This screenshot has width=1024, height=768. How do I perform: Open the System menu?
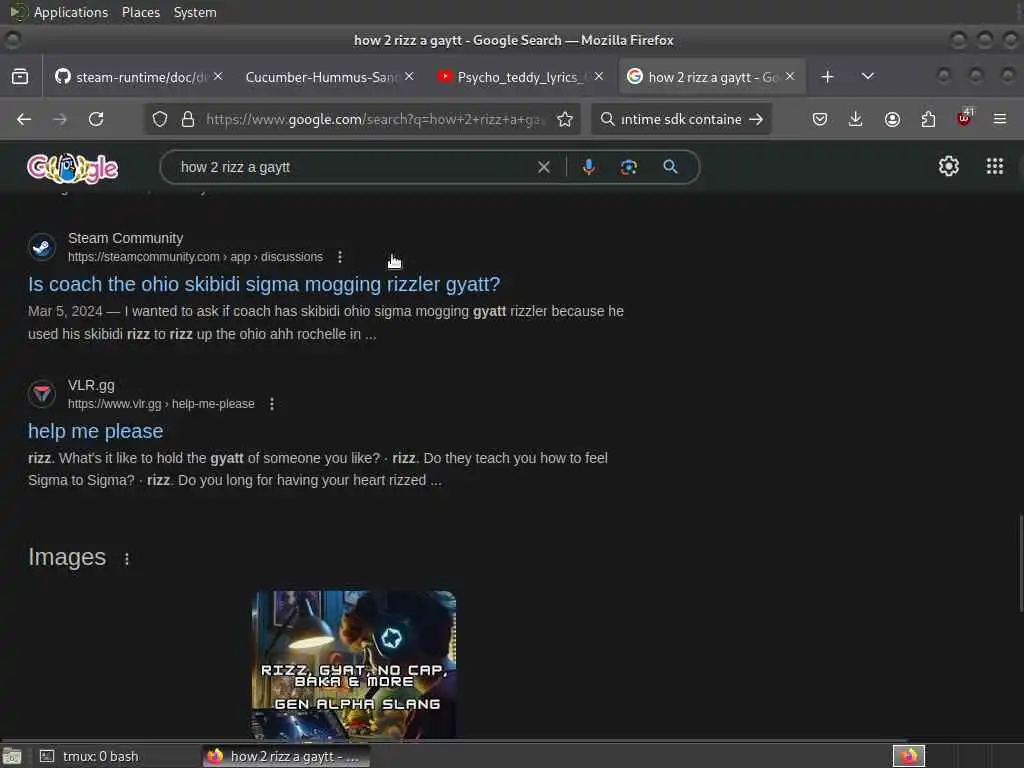click(x=195, y=12)
